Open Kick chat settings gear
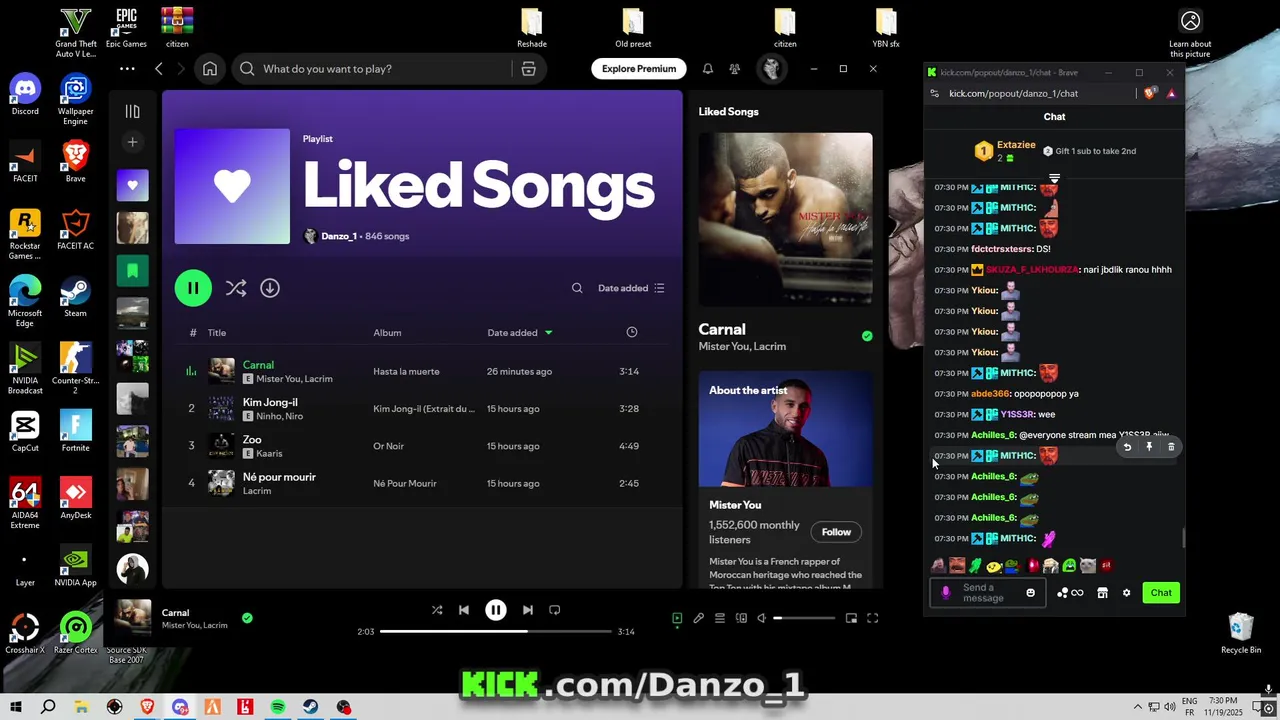 tap(1126, 593)
